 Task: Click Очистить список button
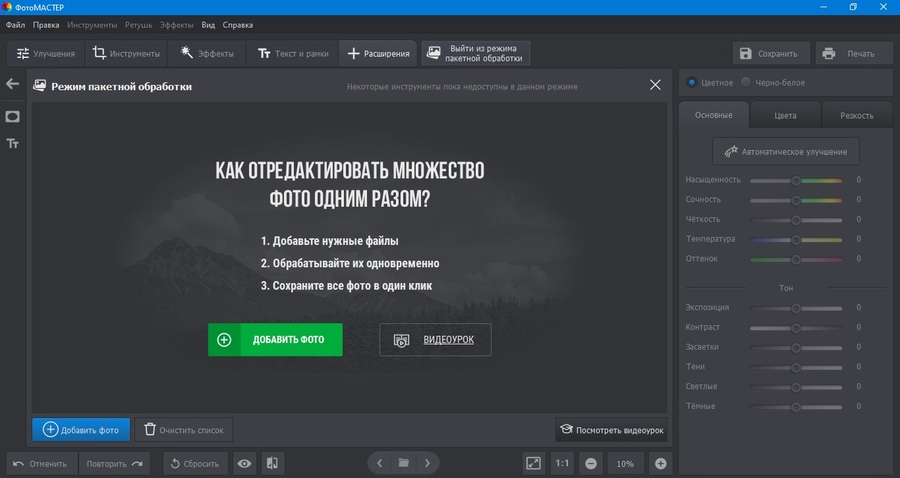coord(184,430)
